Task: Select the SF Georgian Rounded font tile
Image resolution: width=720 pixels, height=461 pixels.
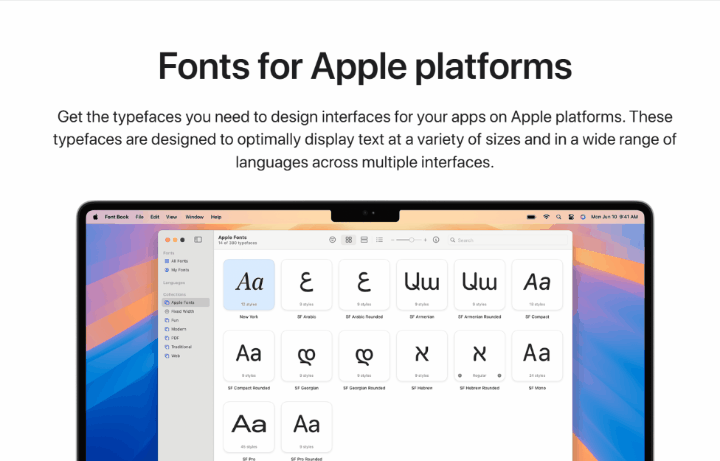Action: (x=364, y=356)
